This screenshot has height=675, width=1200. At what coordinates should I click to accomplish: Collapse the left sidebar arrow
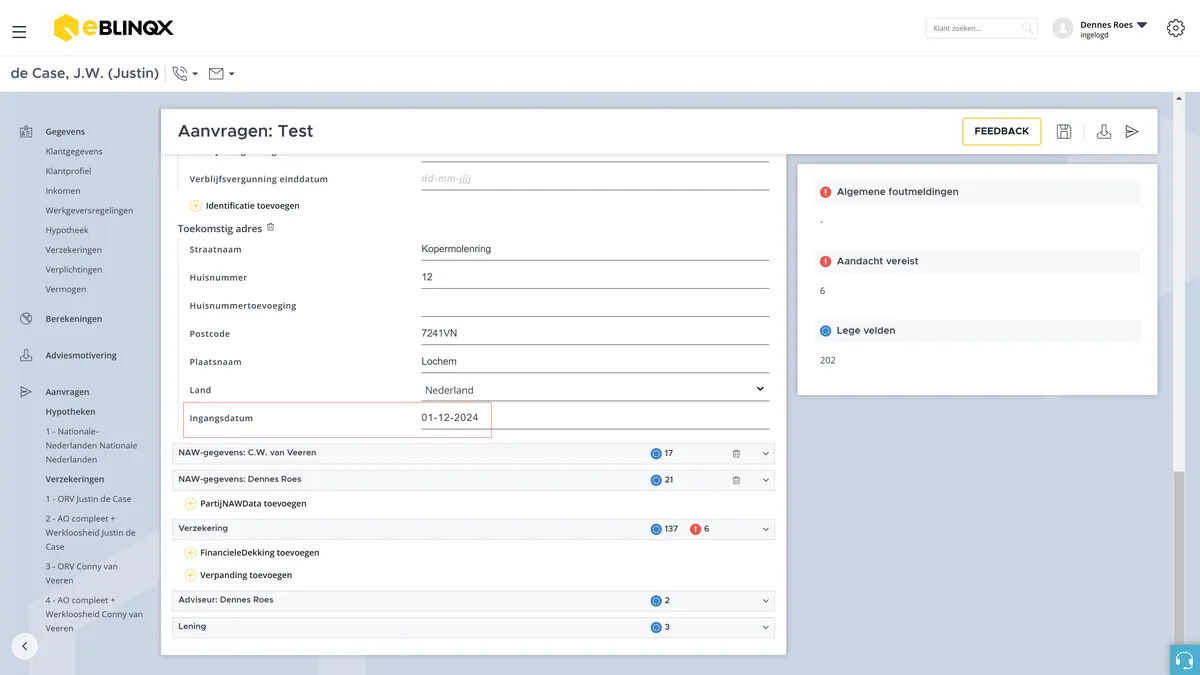click(25, 646)
